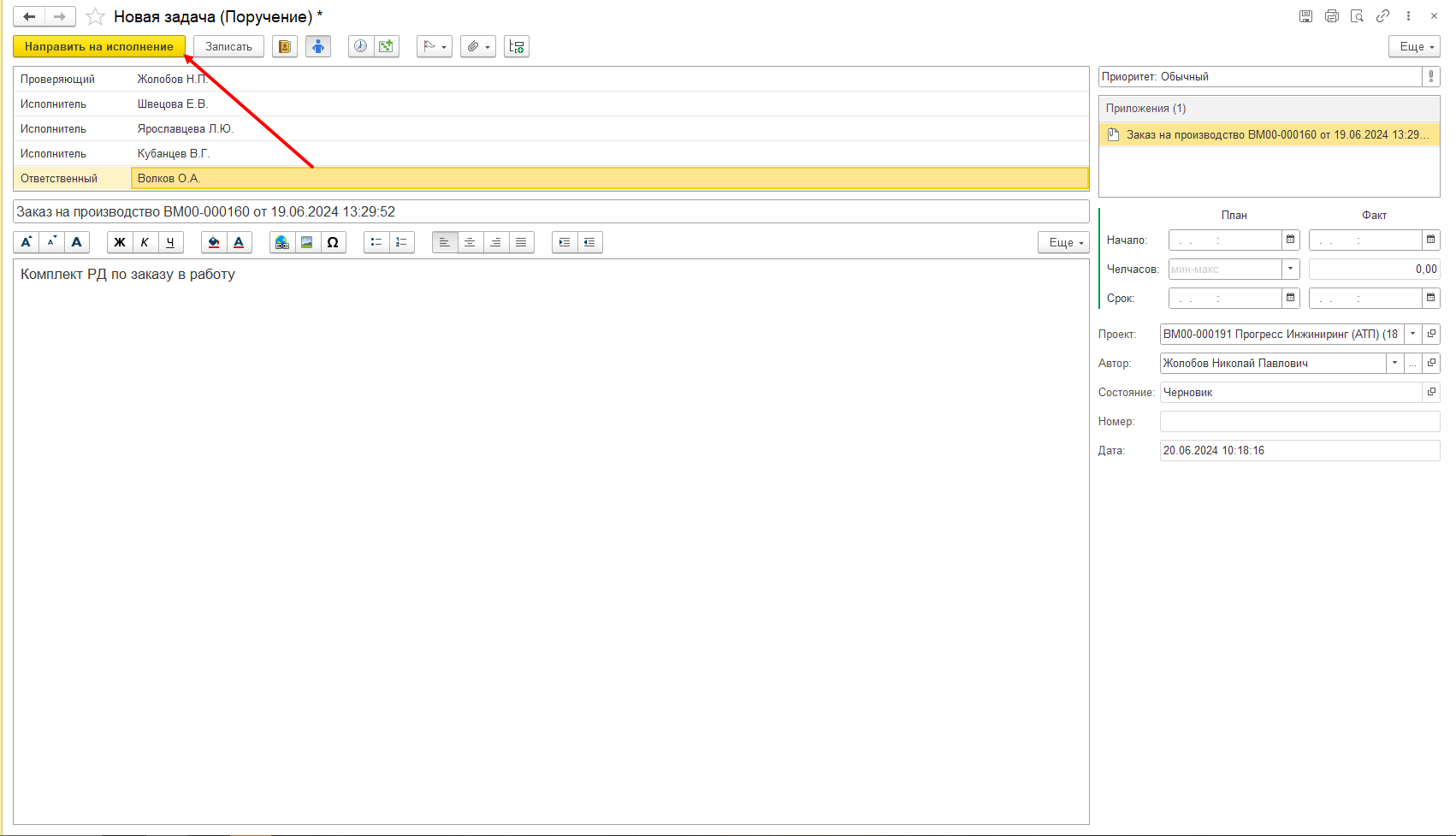
Task: Insert hyperlink via globe icon
Action: [x=282, y=242]
